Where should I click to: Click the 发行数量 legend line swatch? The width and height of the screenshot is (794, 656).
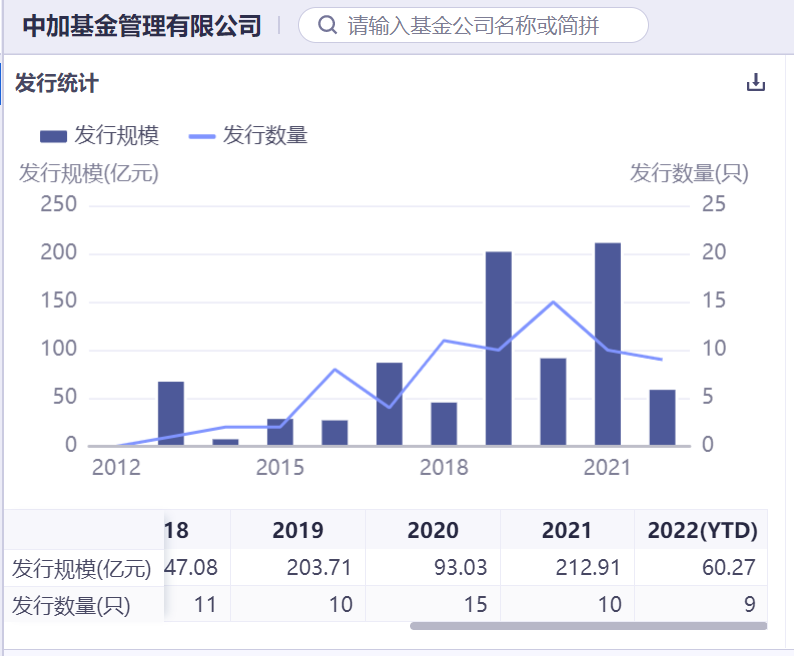202,136
